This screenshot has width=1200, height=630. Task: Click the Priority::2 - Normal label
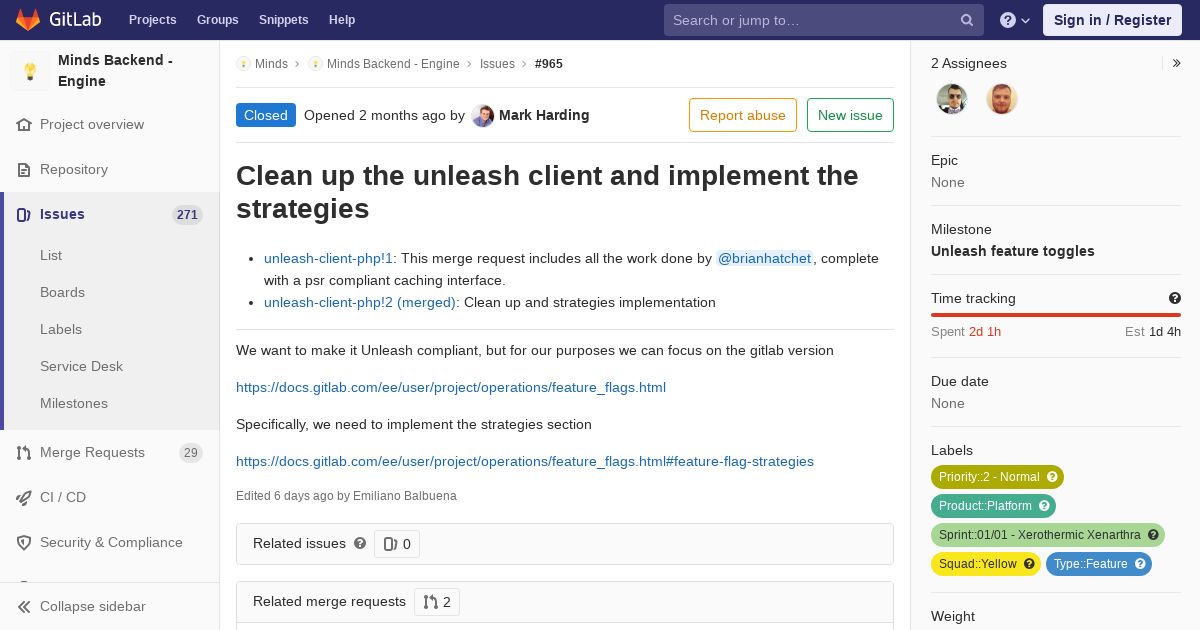tap(997, 477)
